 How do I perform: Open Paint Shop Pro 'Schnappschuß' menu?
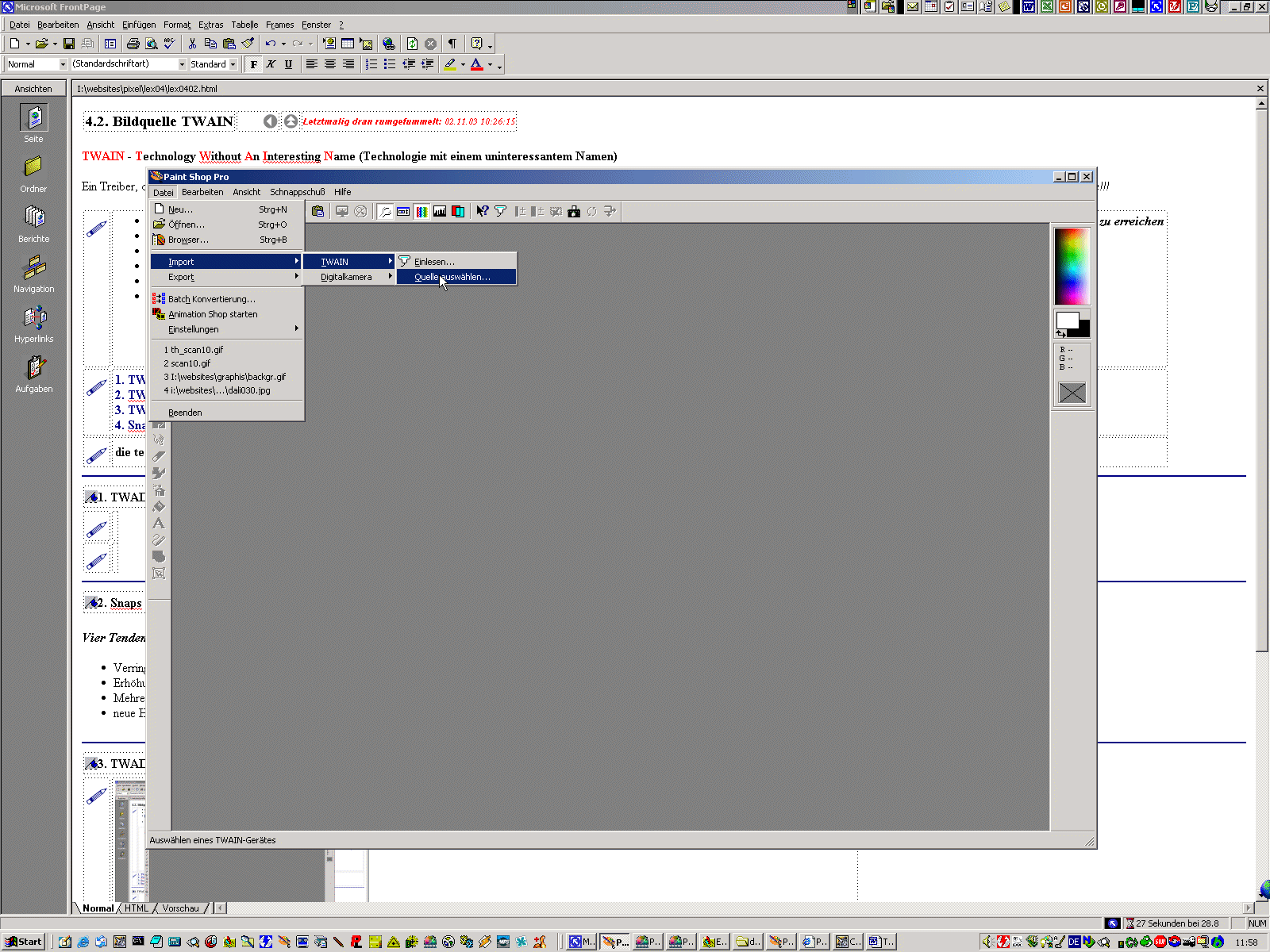coord(298,192)
